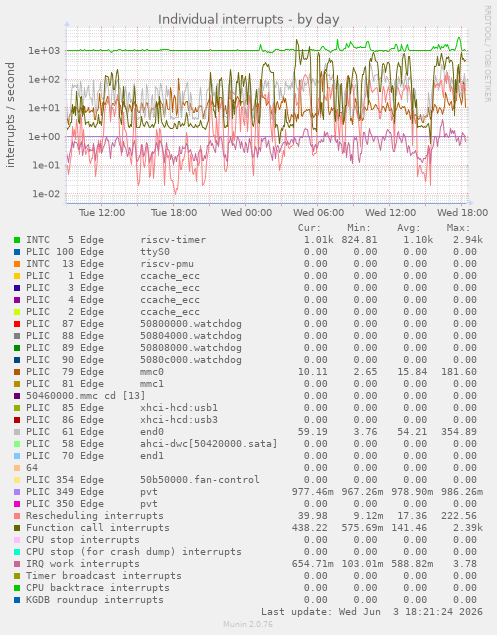Click the 'Last update' timestamp text
The image size is (497, 635).
[372, 612]
